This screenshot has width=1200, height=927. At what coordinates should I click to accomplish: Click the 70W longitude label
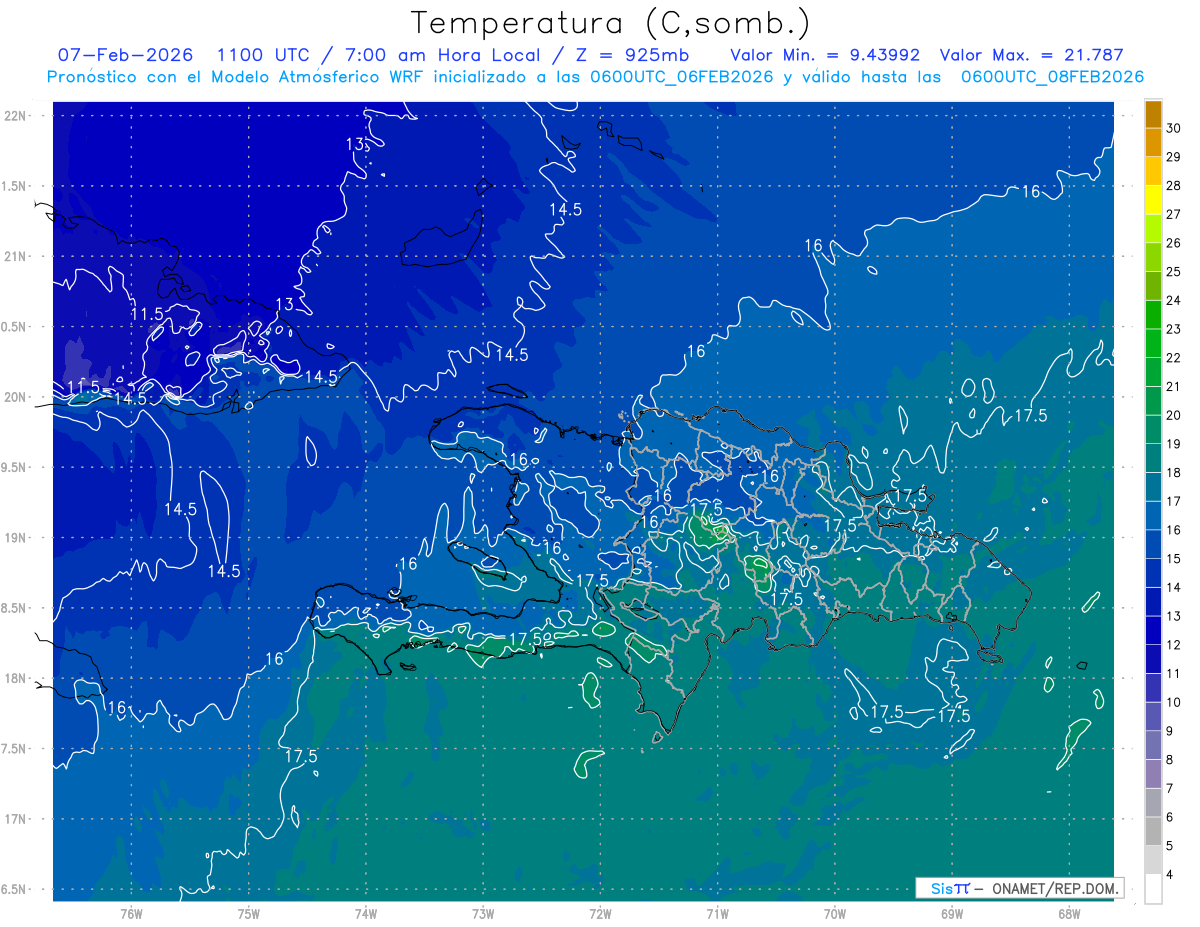click(x=835, y=913)
